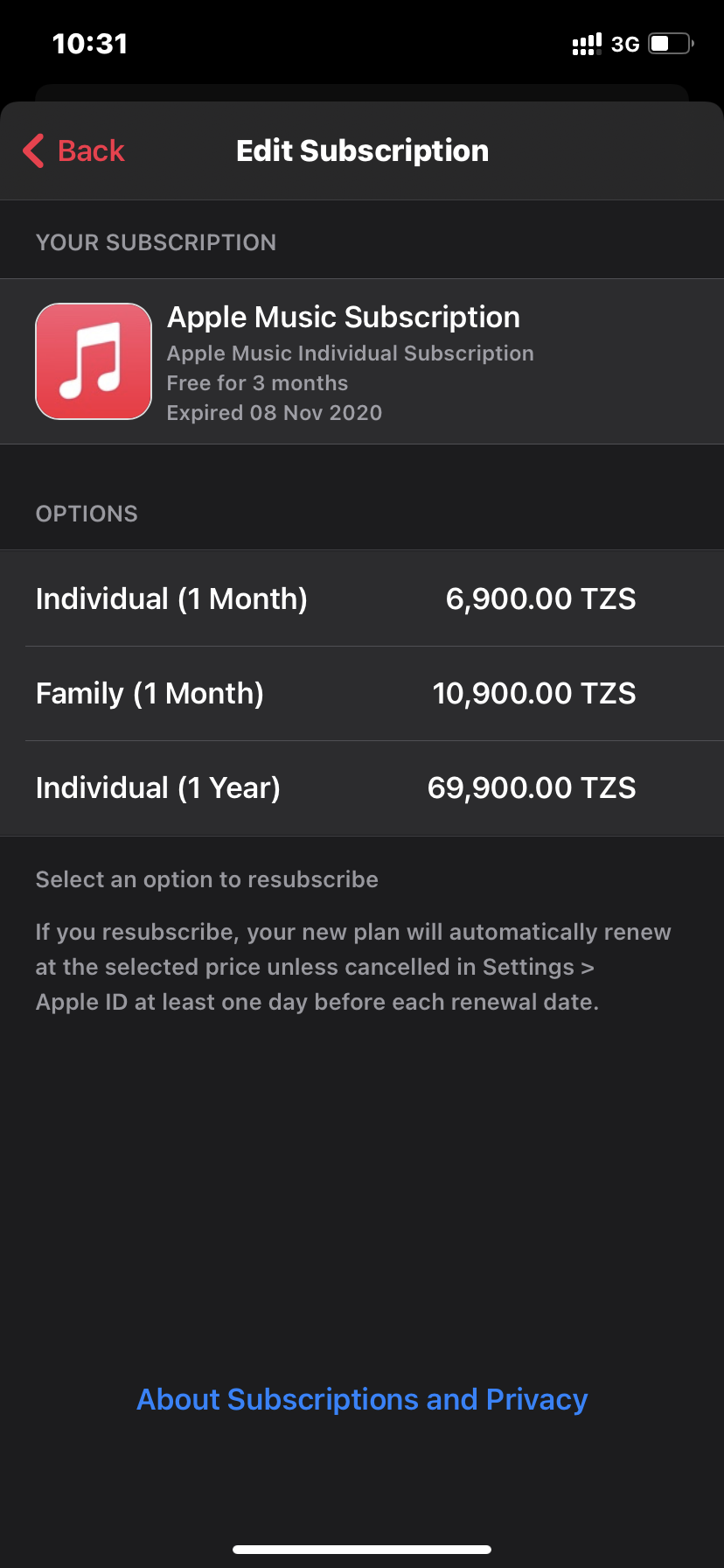This screenshot has height=1568, width=724.
Task: Select Individual (1 Month) plan
Action: (171, 598)
